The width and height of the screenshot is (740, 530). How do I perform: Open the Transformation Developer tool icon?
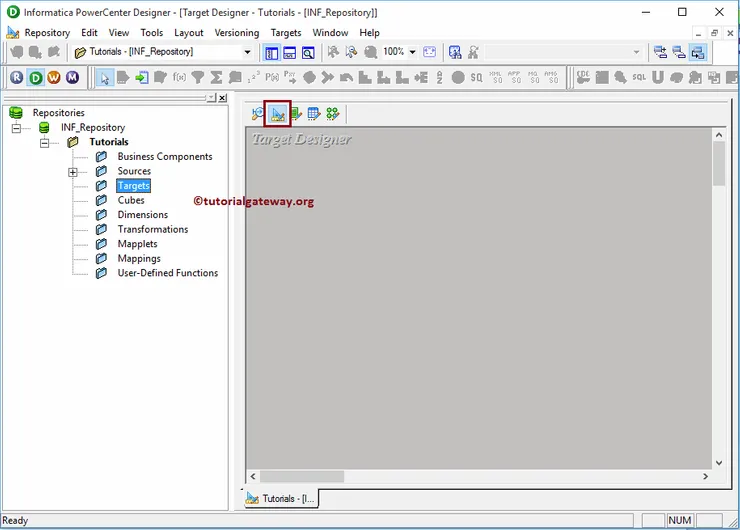296,114
